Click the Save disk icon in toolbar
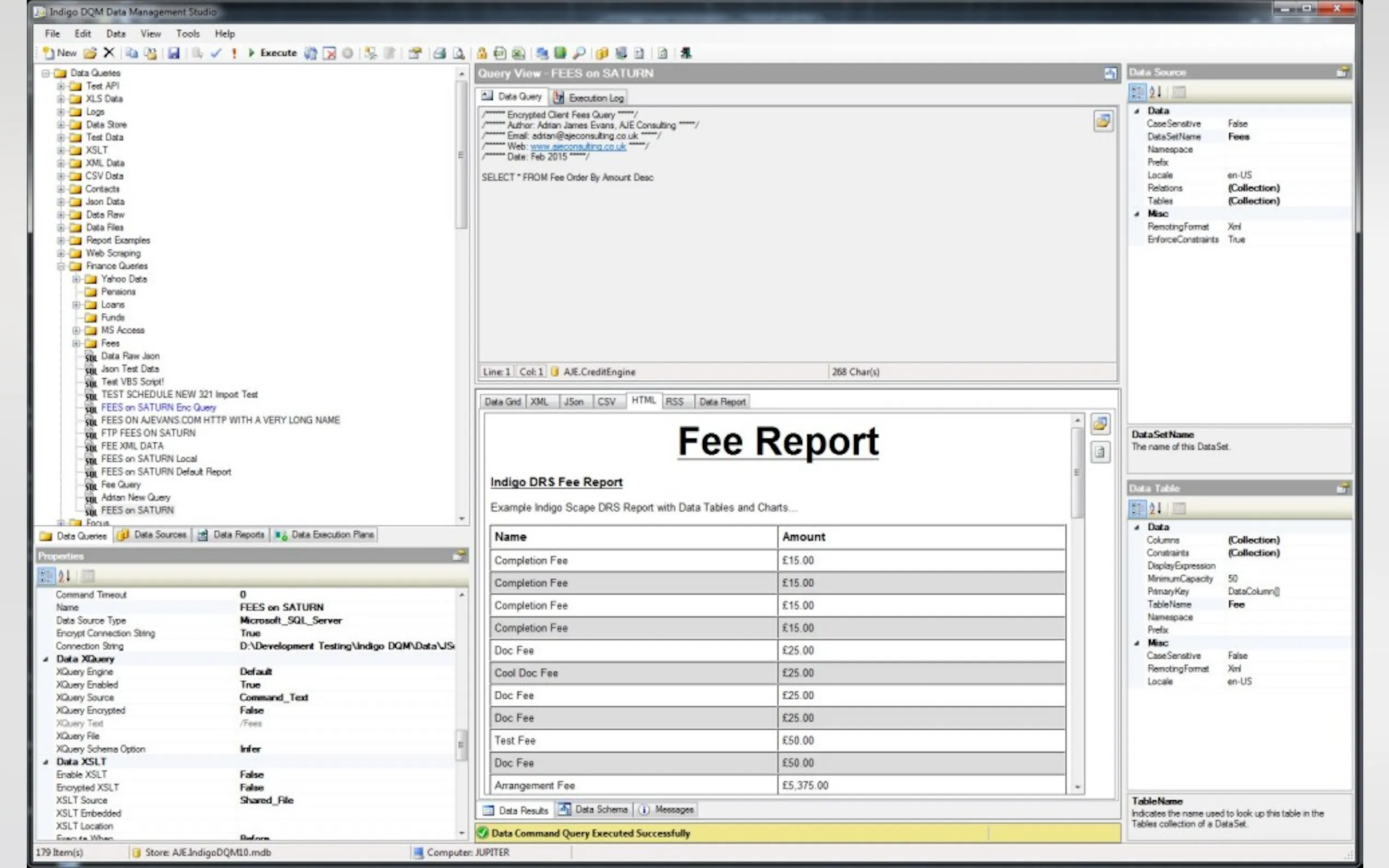The width and height of the screenshot is (1389, 868). click(x=173, y=54)
